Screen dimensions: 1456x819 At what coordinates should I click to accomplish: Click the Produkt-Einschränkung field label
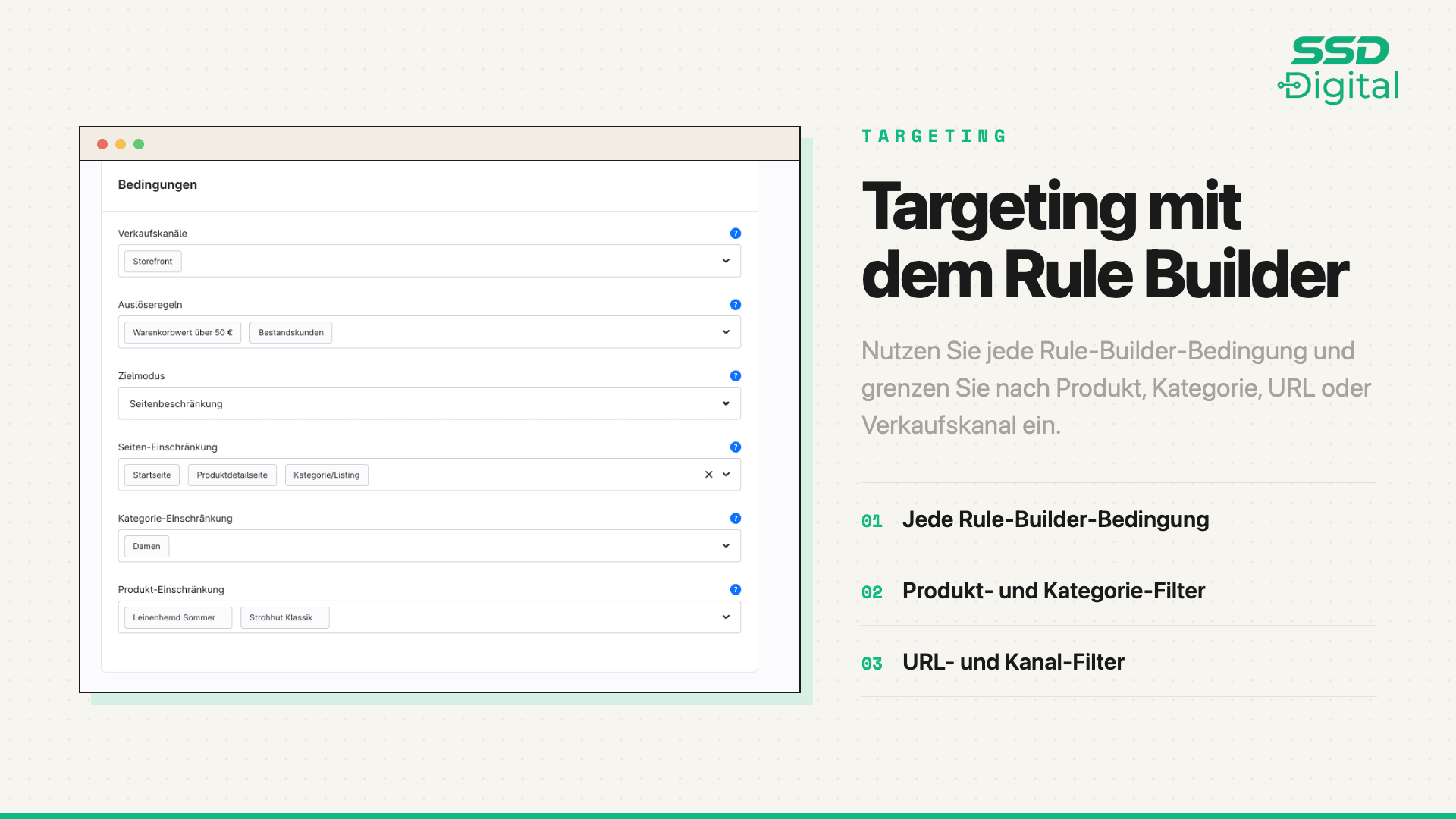(171, 590)
